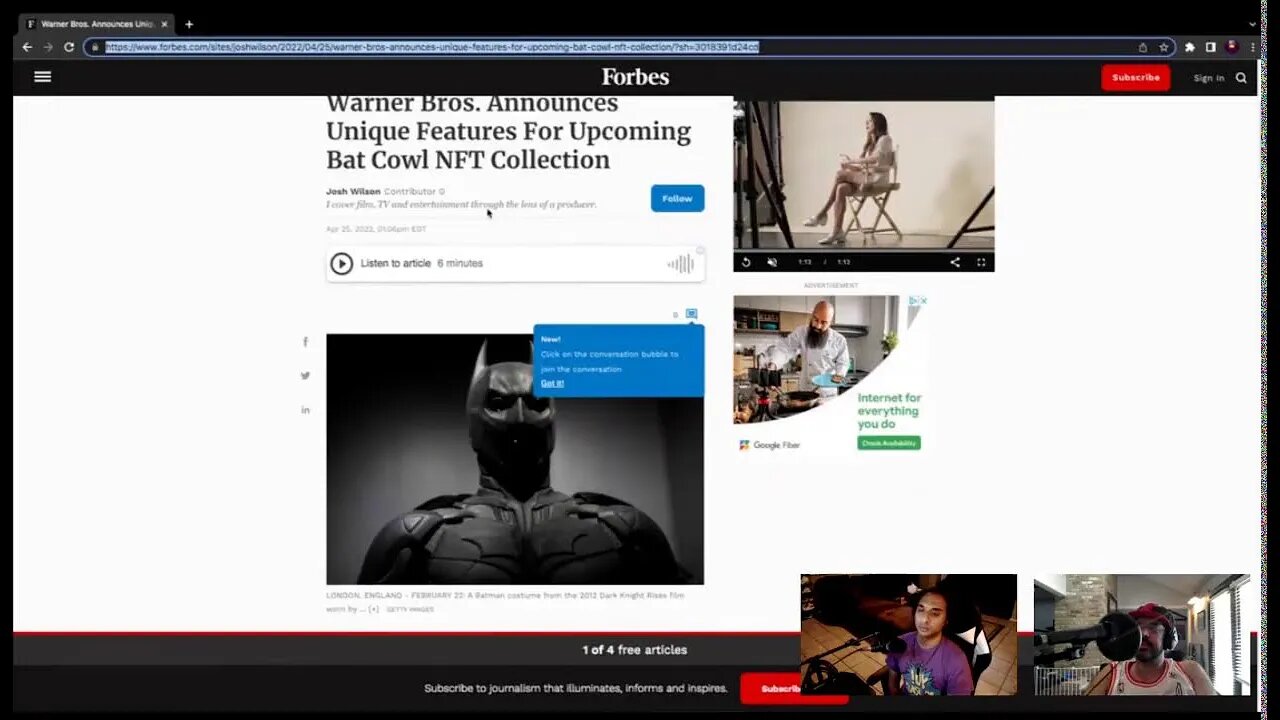1280x720 pixels.
Task: Click the browser forward arrow
Action: (x=48, y=47)
